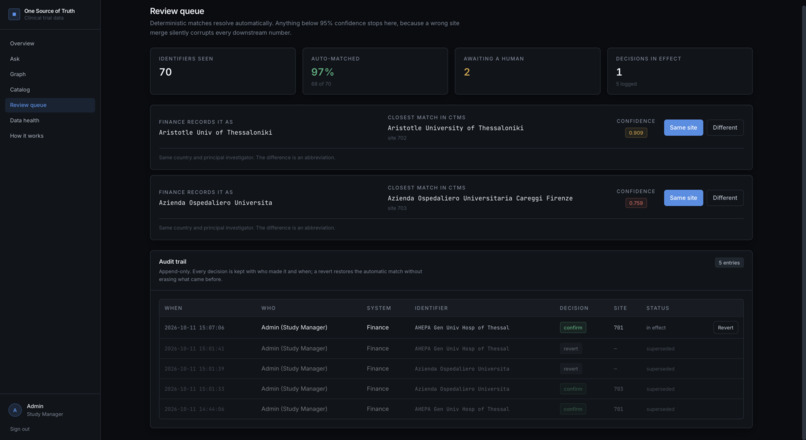
Task: Click the 0.909 confidence badge
Action: 636,133
